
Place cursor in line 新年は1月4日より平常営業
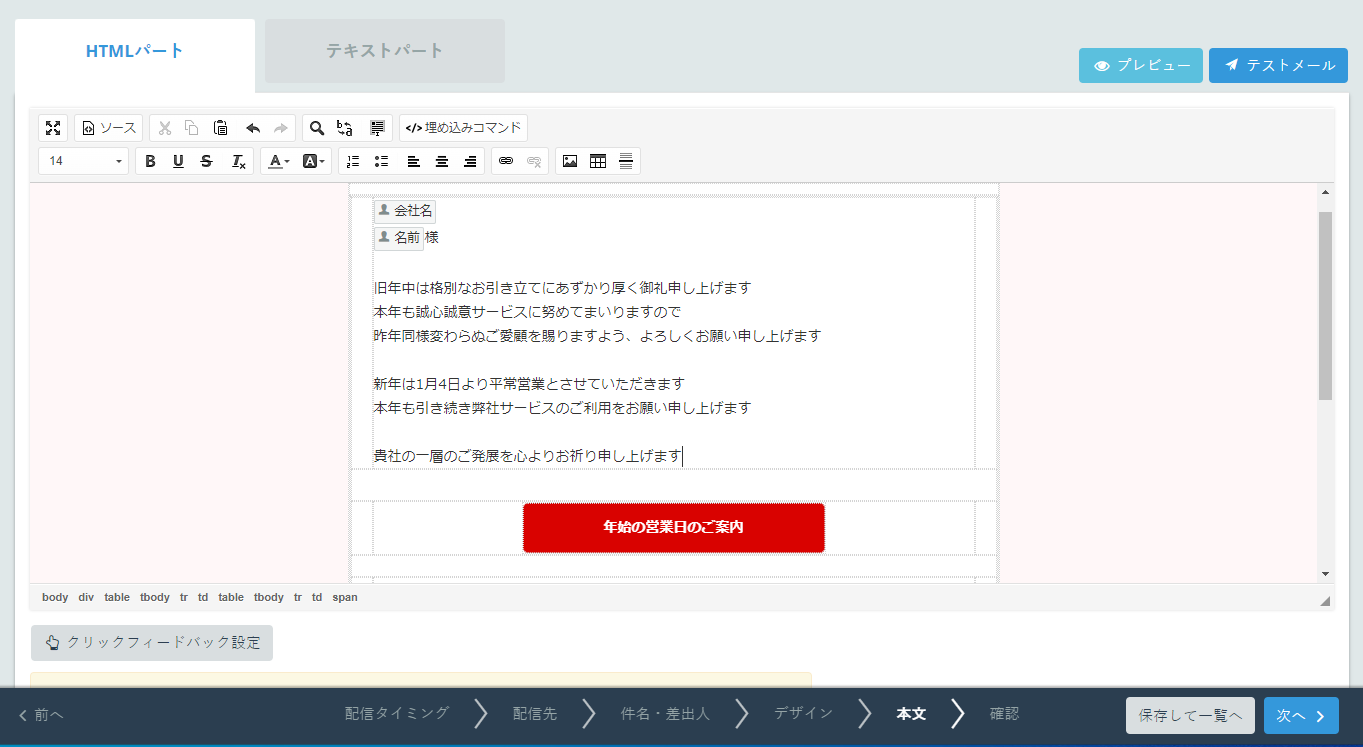coord(529,384)
